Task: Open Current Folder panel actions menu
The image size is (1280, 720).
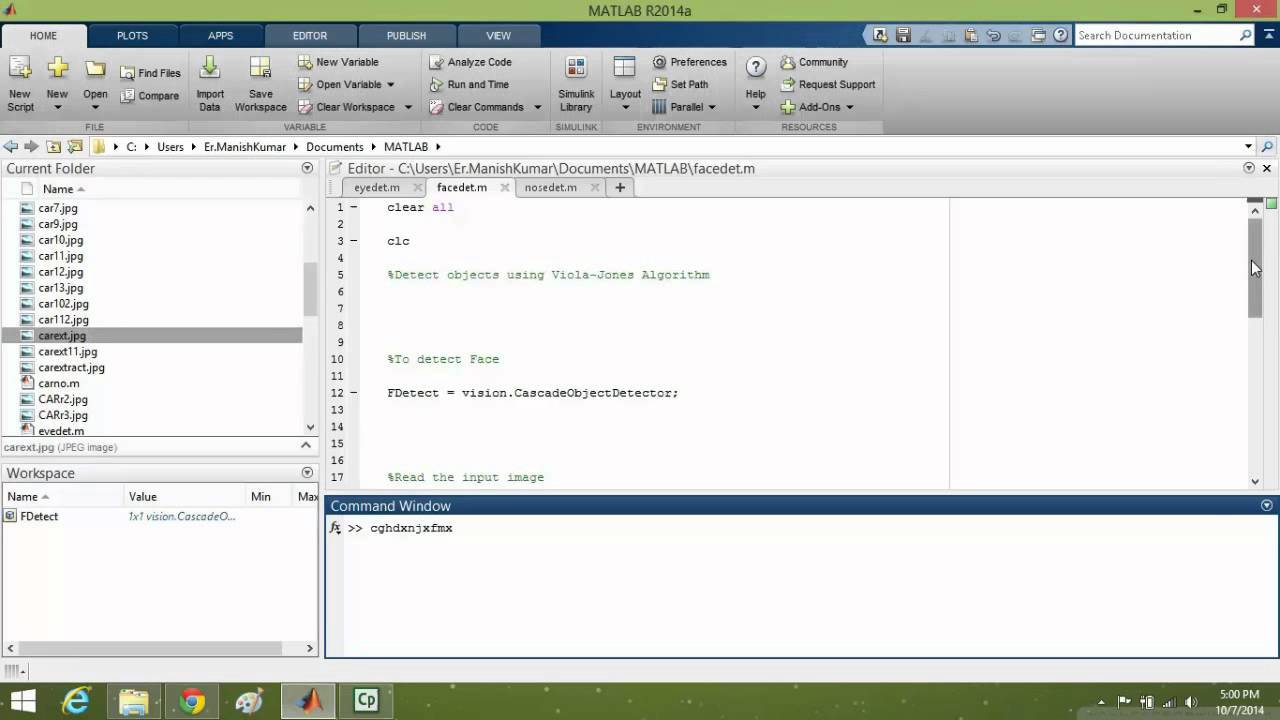Action: click(307, 168)
